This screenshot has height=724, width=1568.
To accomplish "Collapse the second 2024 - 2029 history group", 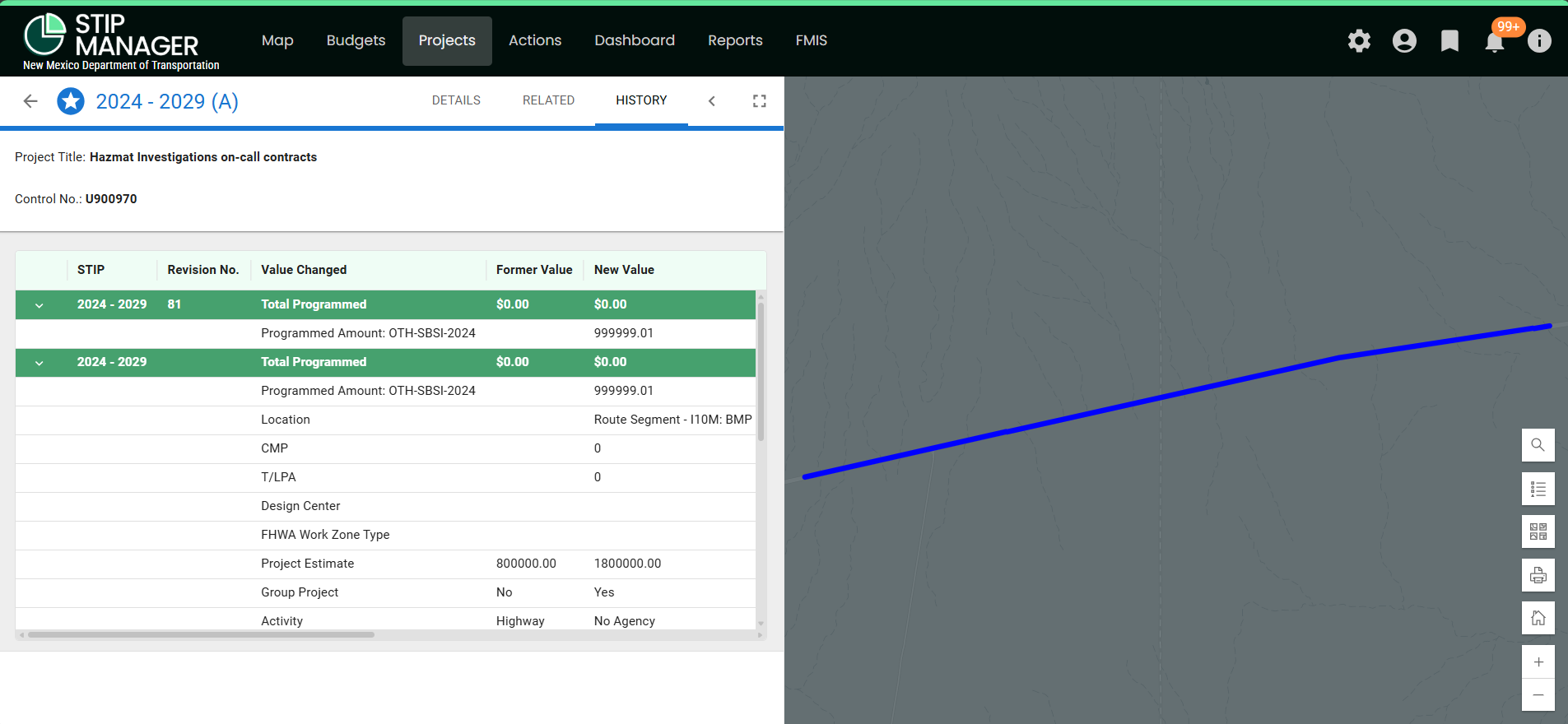I will (x=39, y=363).
